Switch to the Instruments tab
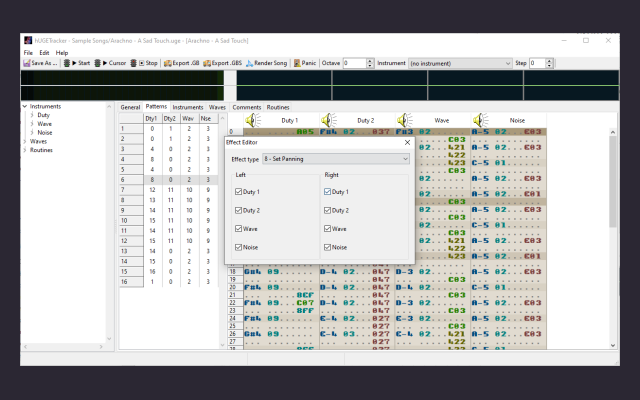Viewport: 640px width, 400px height. point(188,107)
